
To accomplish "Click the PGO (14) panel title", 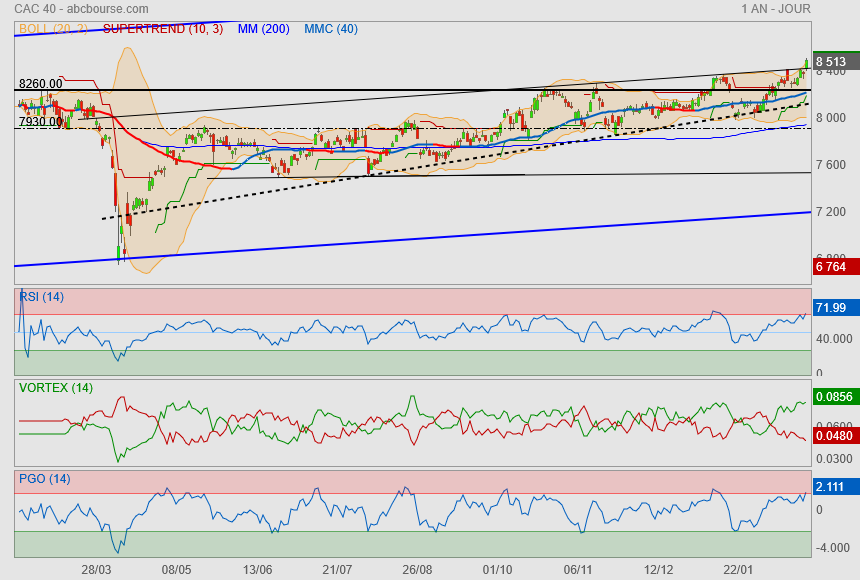I will (x=44, y=478).
